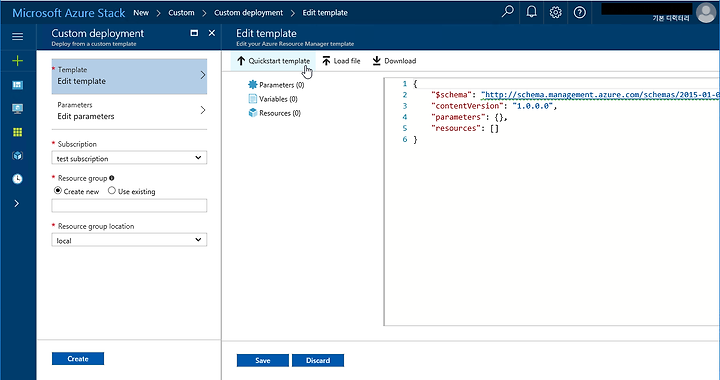Open the Resource groups cube icon
This screenshot has height=380, width=720.
[17, 156]
